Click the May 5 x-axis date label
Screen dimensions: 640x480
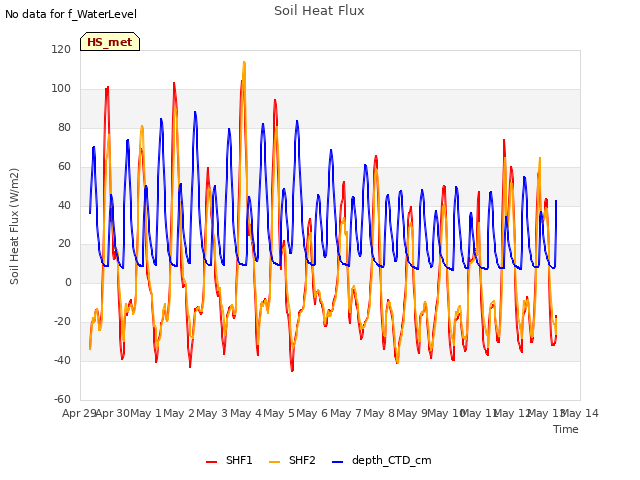(279, 413)
